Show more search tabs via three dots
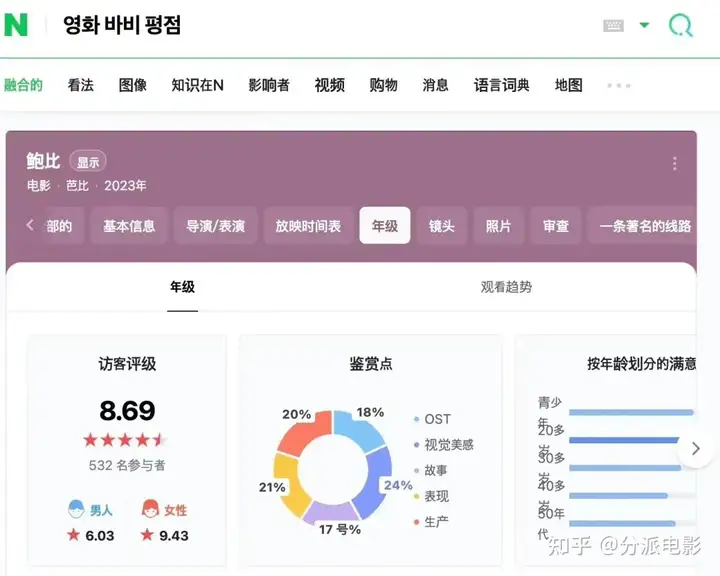Screen dimensions: 720x576 [x=619, y=85]
